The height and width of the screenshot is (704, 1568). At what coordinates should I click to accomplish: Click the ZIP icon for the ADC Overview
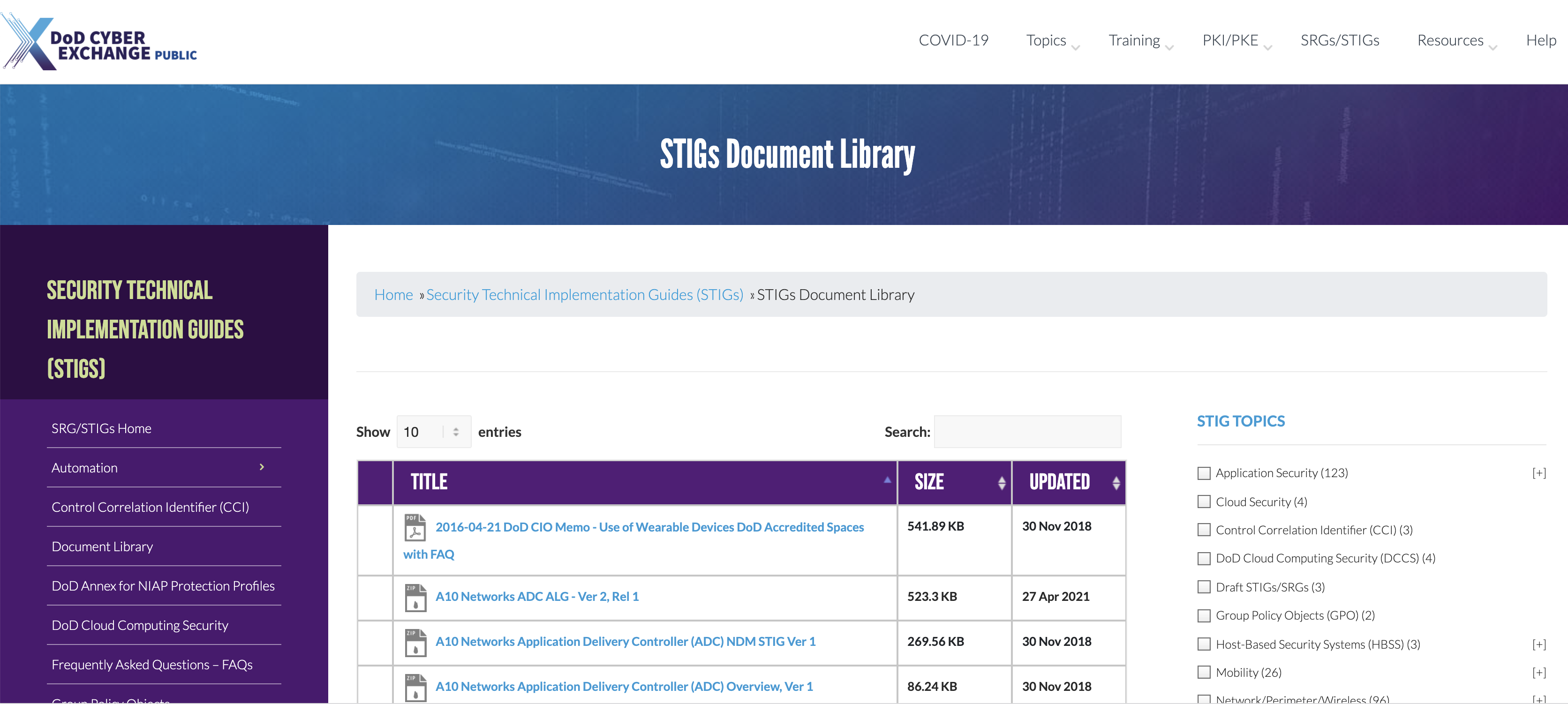pyautogui.click(x=415, y=687)
